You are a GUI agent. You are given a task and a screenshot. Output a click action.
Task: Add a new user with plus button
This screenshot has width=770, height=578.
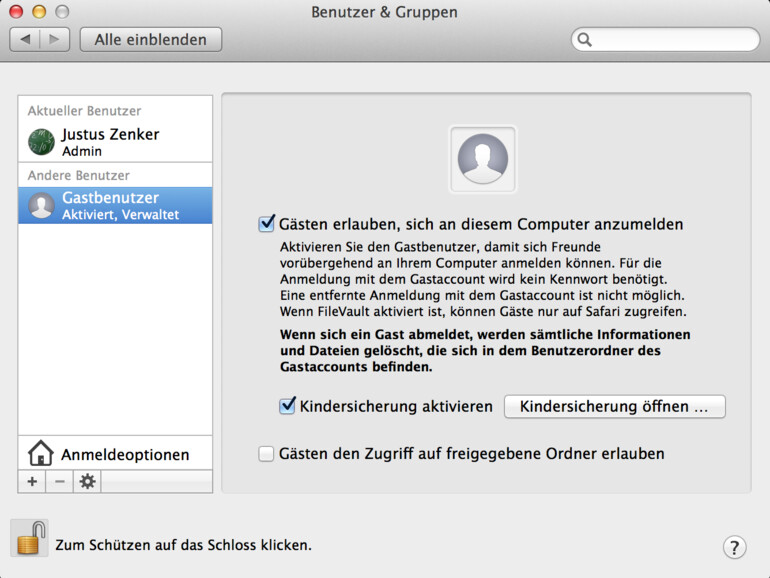point(32,481)
